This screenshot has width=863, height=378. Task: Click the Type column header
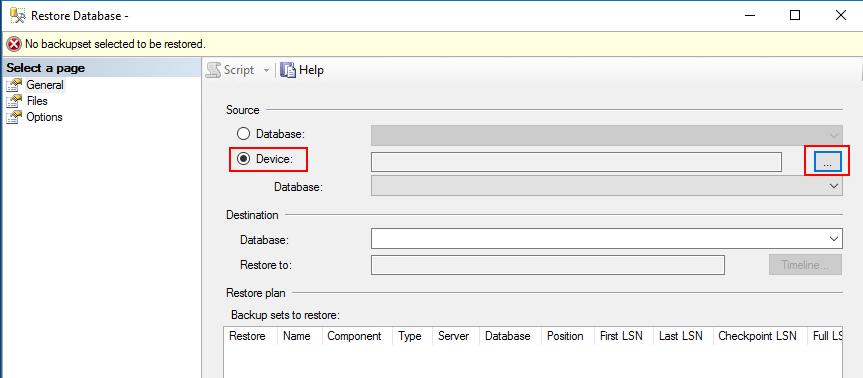point(409,336)
